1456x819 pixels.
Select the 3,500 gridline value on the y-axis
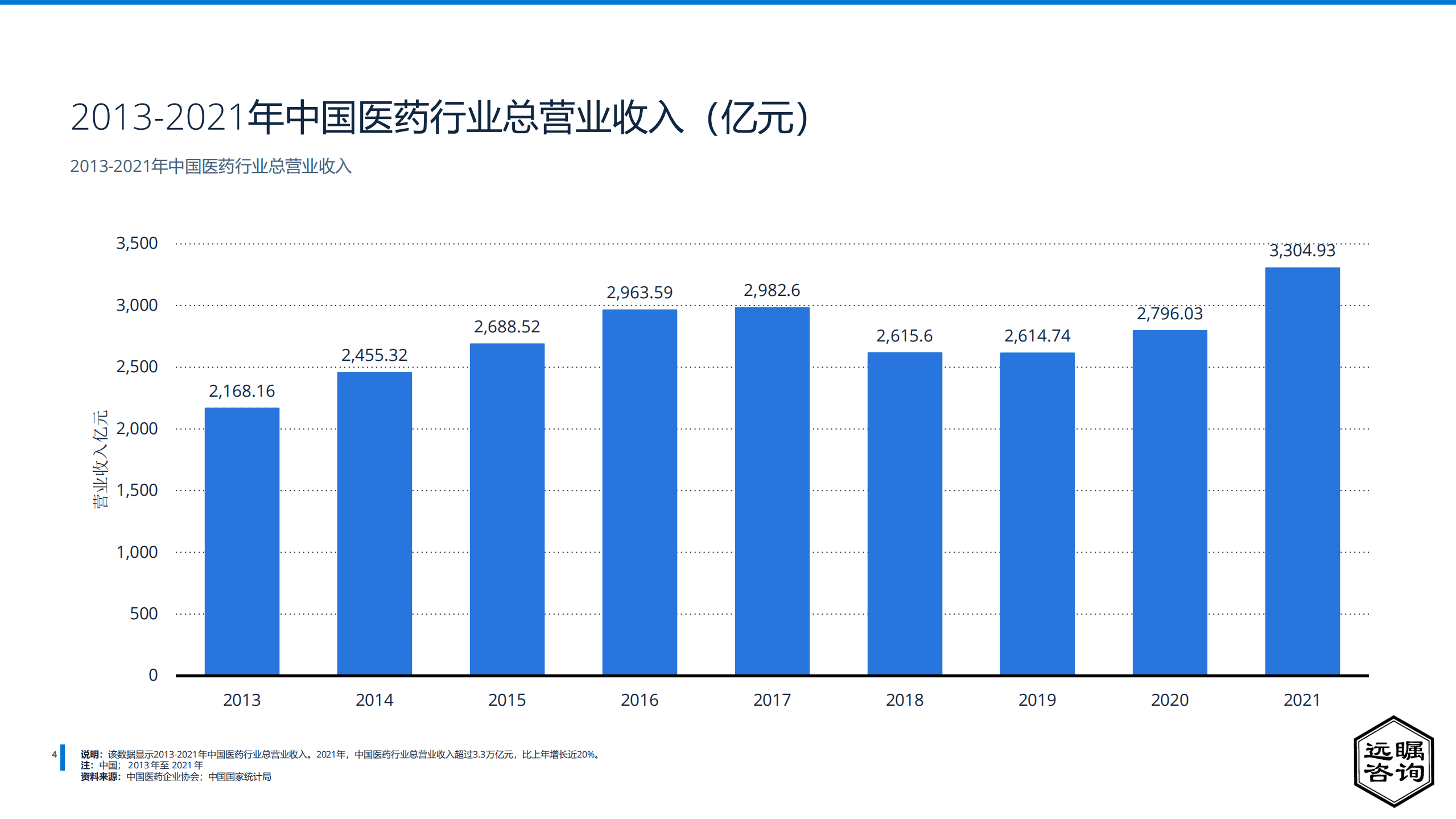[138, 243]
